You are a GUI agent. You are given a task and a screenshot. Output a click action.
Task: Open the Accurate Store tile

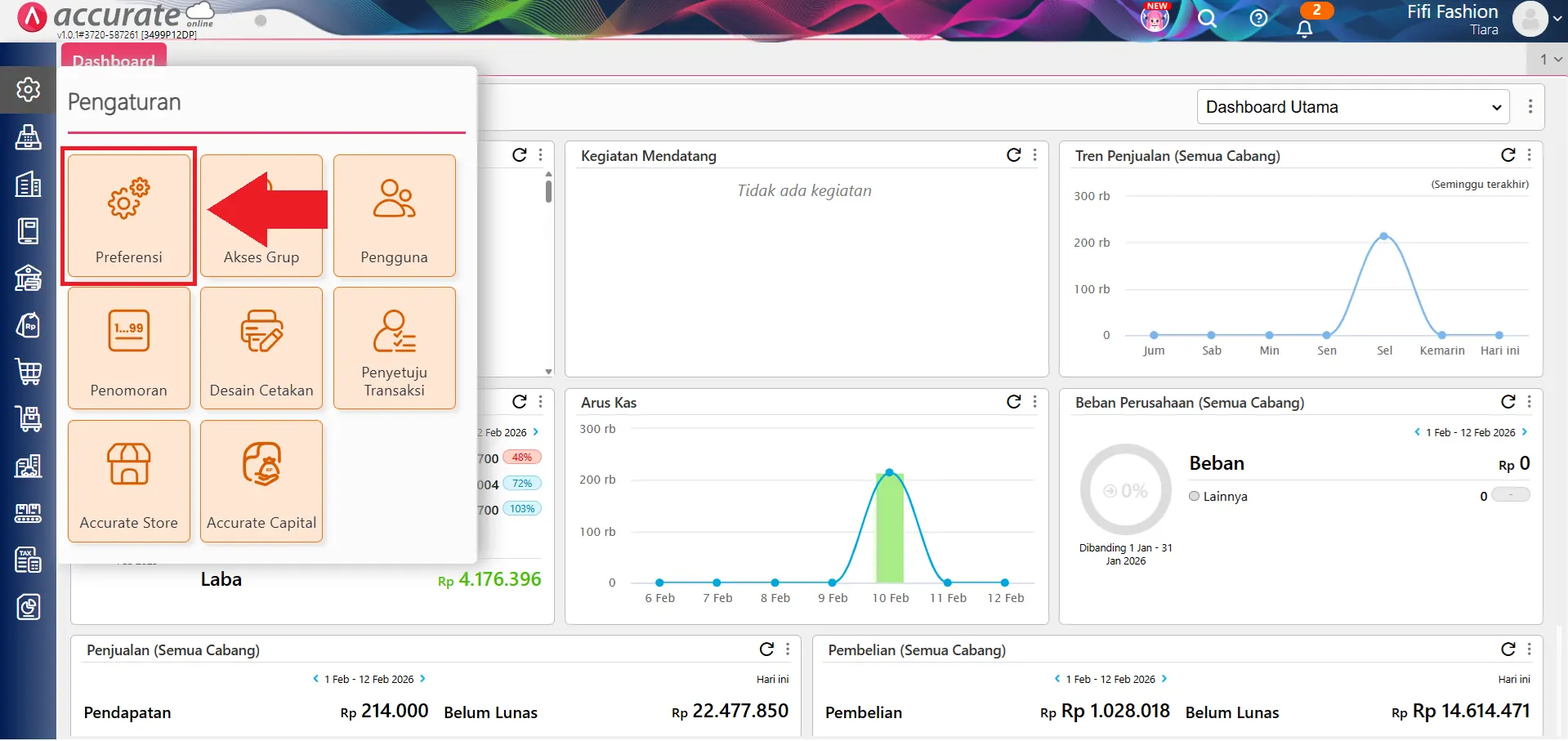tap(129, 481)
